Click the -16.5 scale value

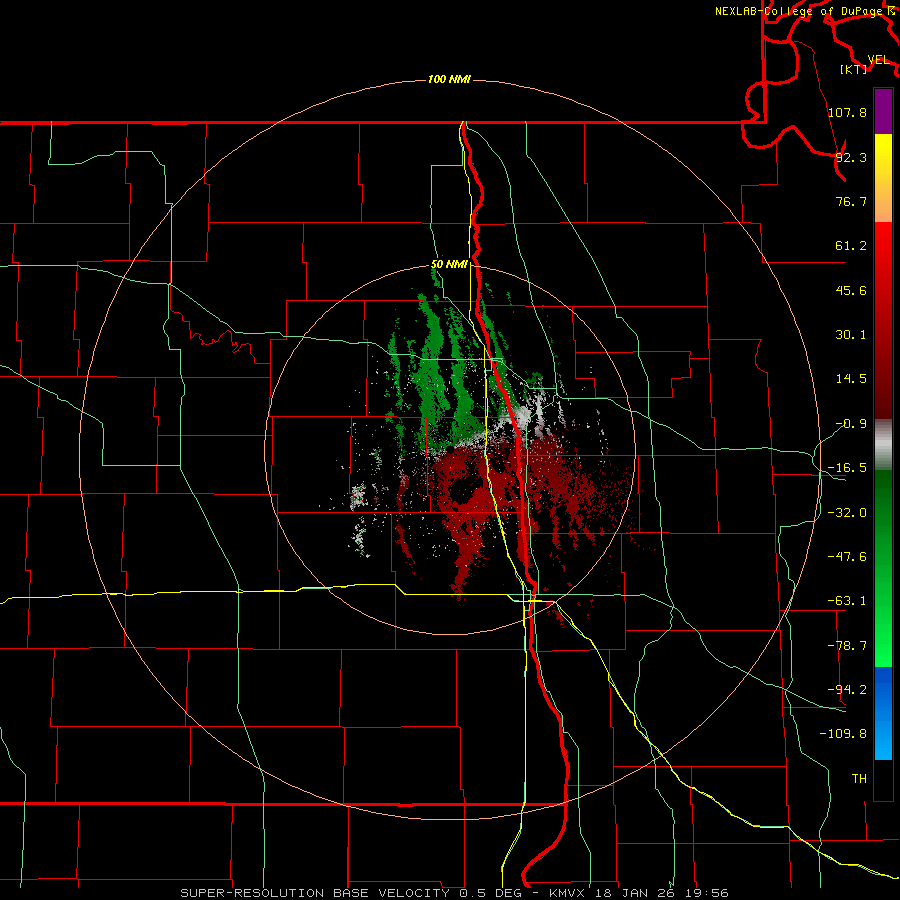point(847,468)
